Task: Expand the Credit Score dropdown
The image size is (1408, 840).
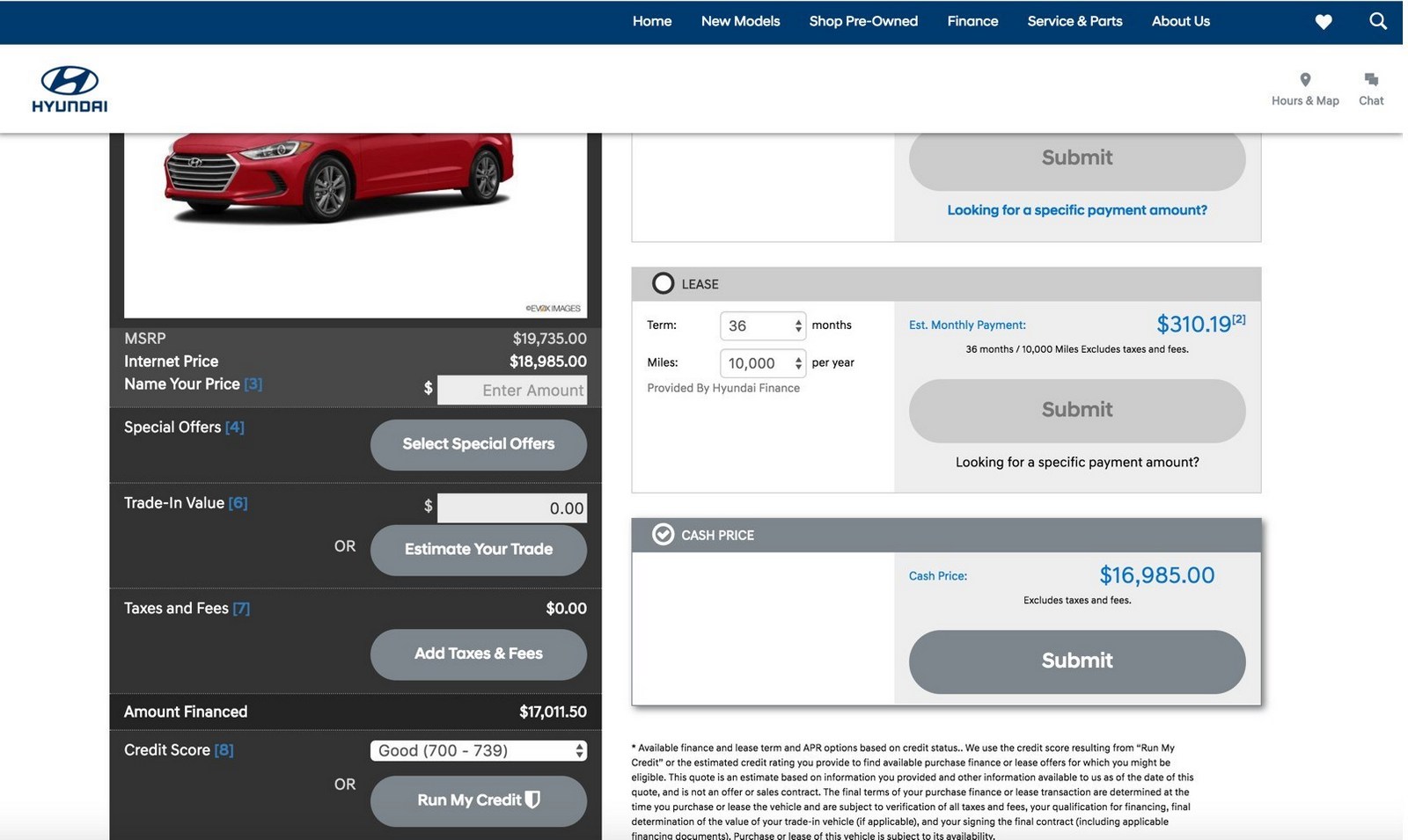Action: 478,750
